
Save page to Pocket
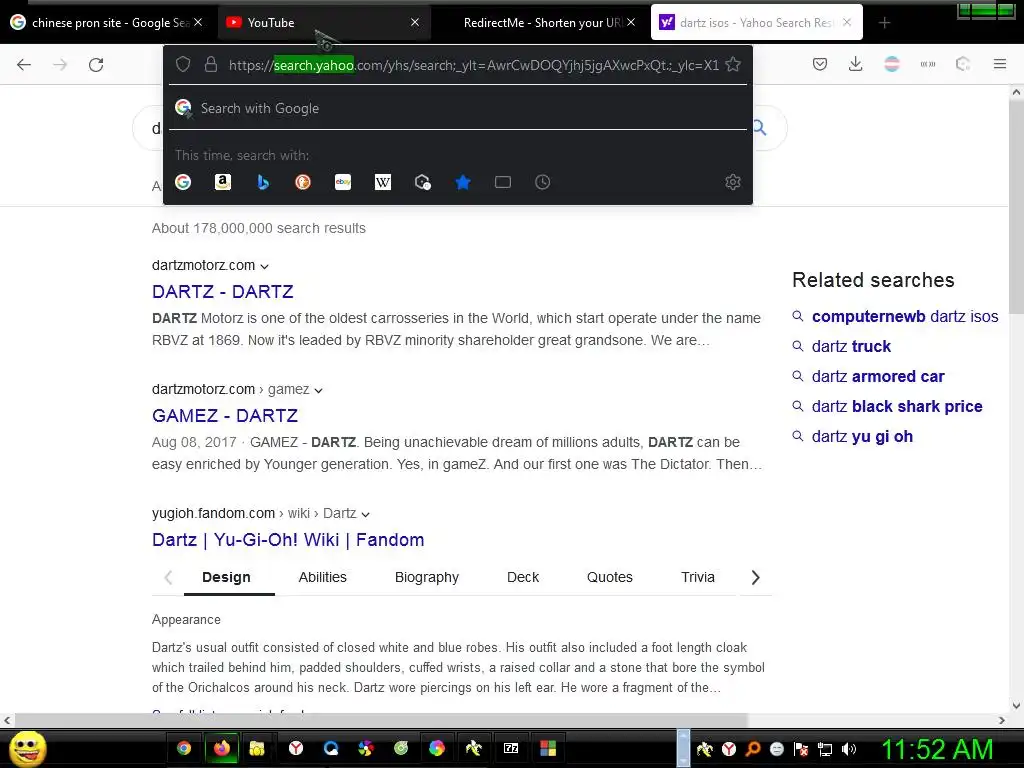[820, 64]
